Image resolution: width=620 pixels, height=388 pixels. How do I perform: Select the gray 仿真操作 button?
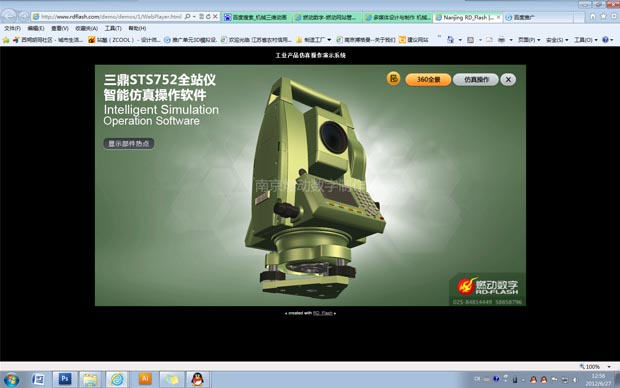tap(476, 79)
